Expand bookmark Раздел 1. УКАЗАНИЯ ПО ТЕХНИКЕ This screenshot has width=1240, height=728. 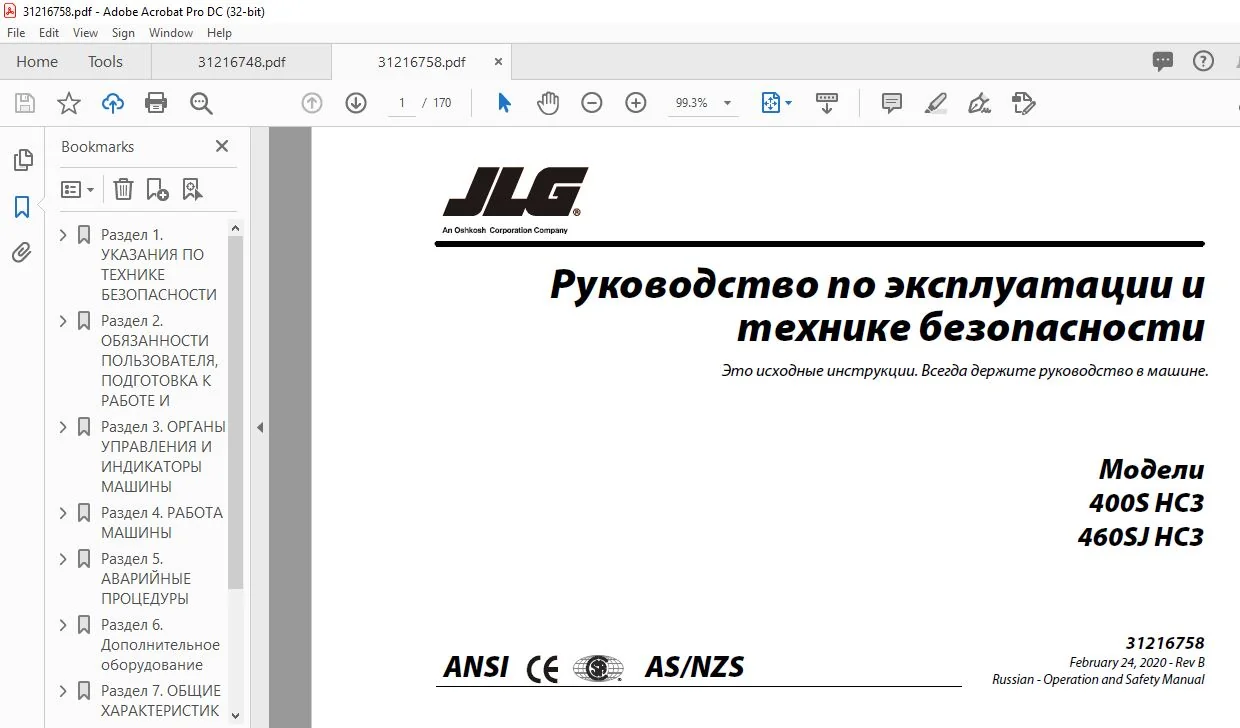(63, 235)
